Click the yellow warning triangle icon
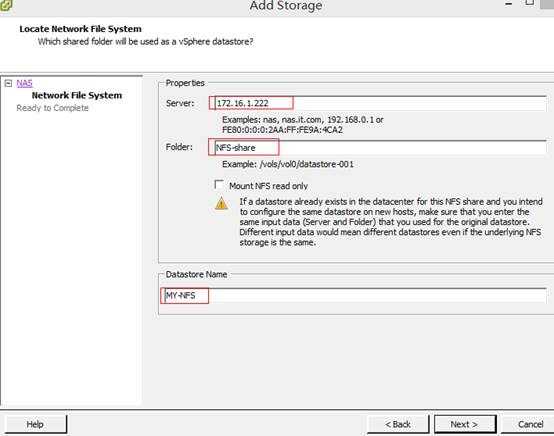Screen dimensions: 554x436 coord(222,204)
